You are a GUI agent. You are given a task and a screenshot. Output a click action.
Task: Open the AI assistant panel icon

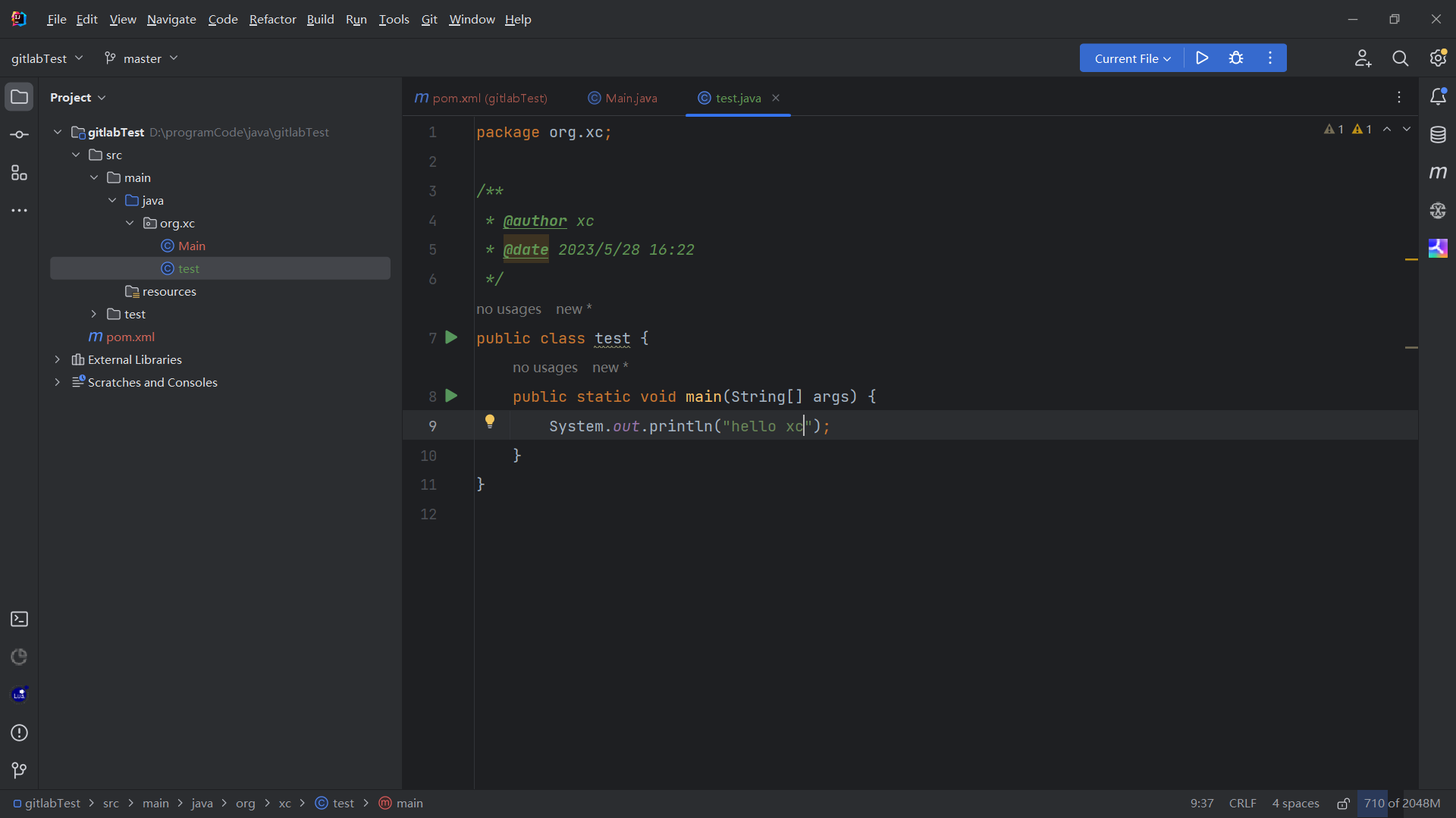[1438, 211]
